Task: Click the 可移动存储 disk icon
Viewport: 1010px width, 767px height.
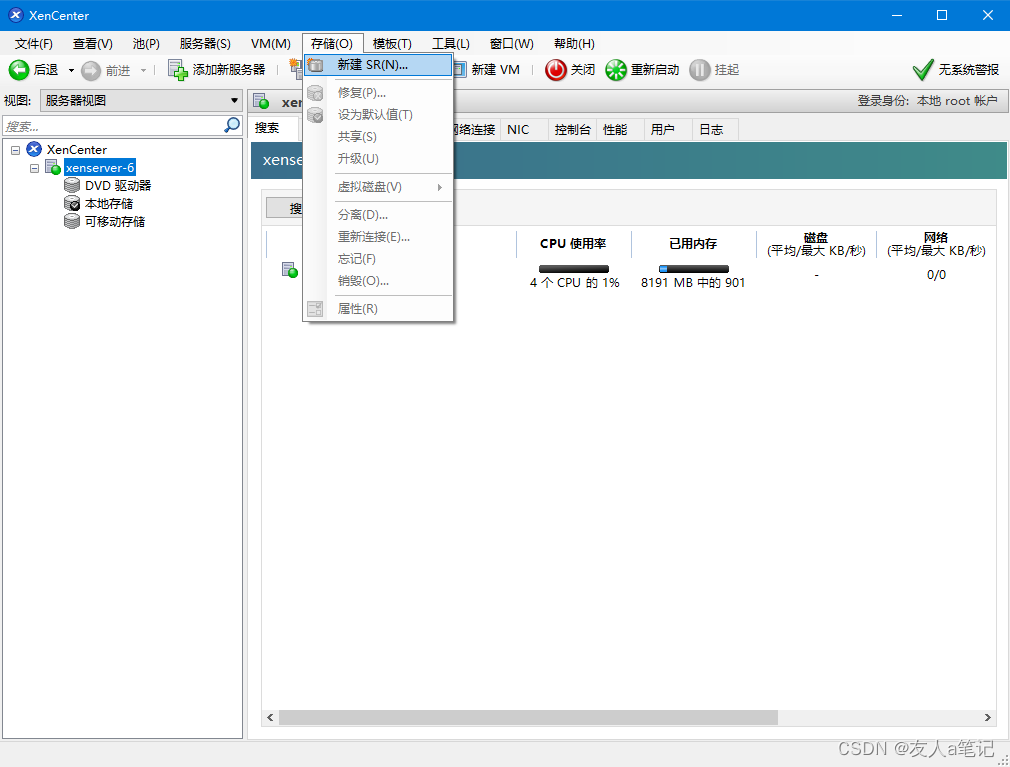Action: coord(72,222)
